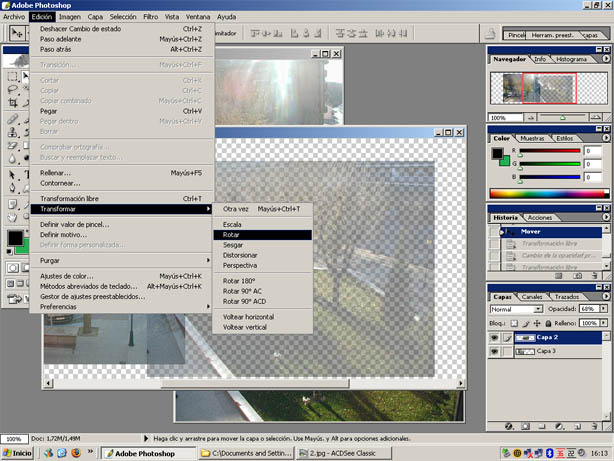Click the Inicio start button
This screenshot has width=614, height=461.
pos(17,454)
